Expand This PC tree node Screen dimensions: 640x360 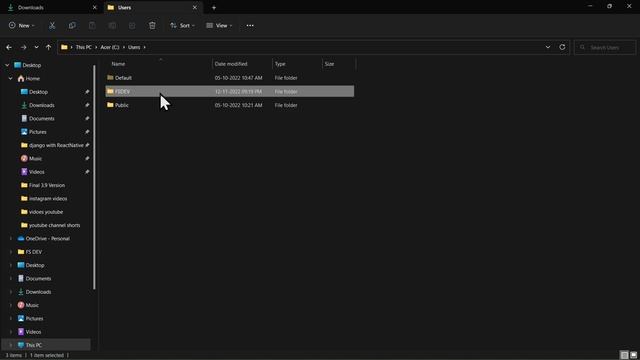(10, 345)
